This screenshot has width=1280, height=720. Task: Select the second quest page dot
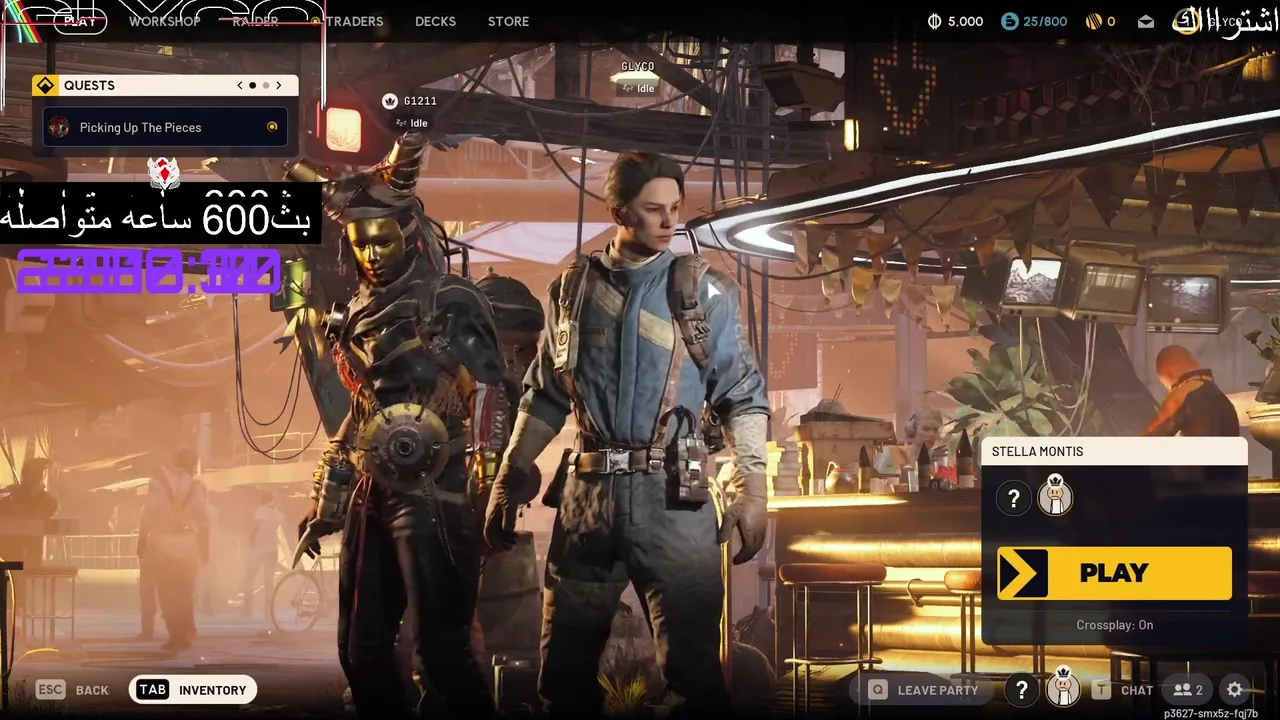(265, 85)
